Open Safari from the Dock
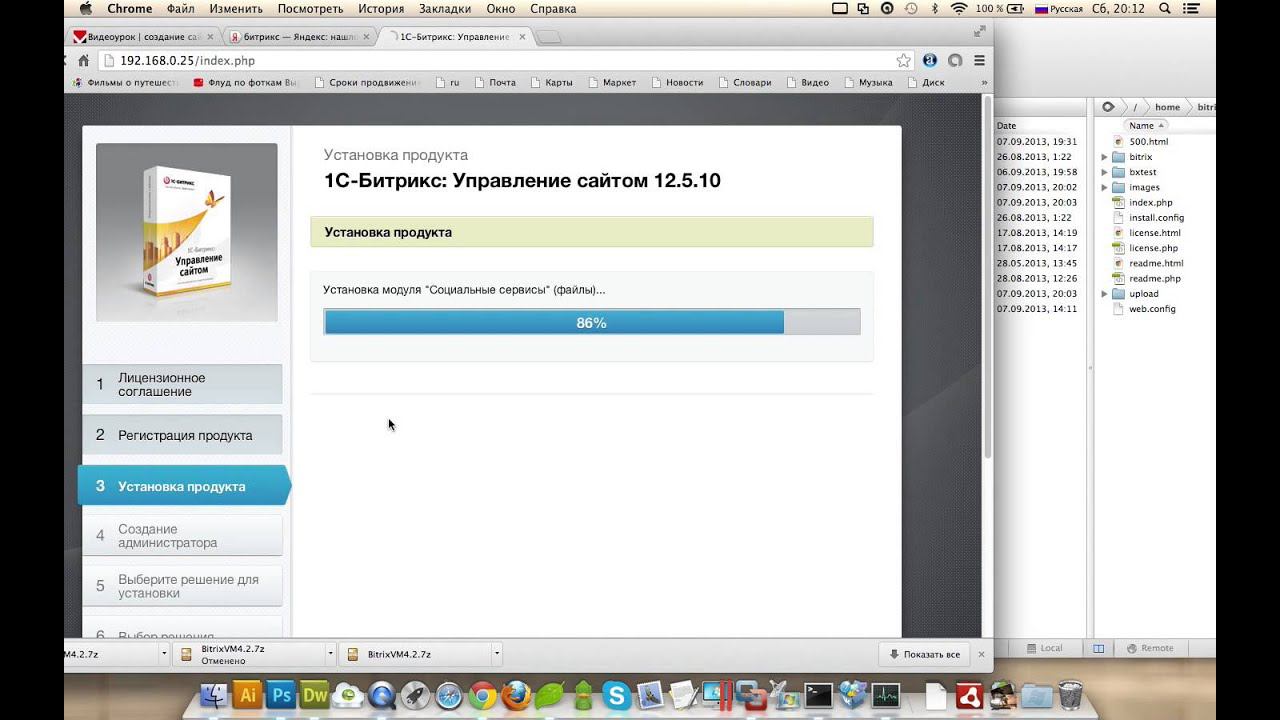This screenshot has height=720, width=1280. tap(449, 695)
